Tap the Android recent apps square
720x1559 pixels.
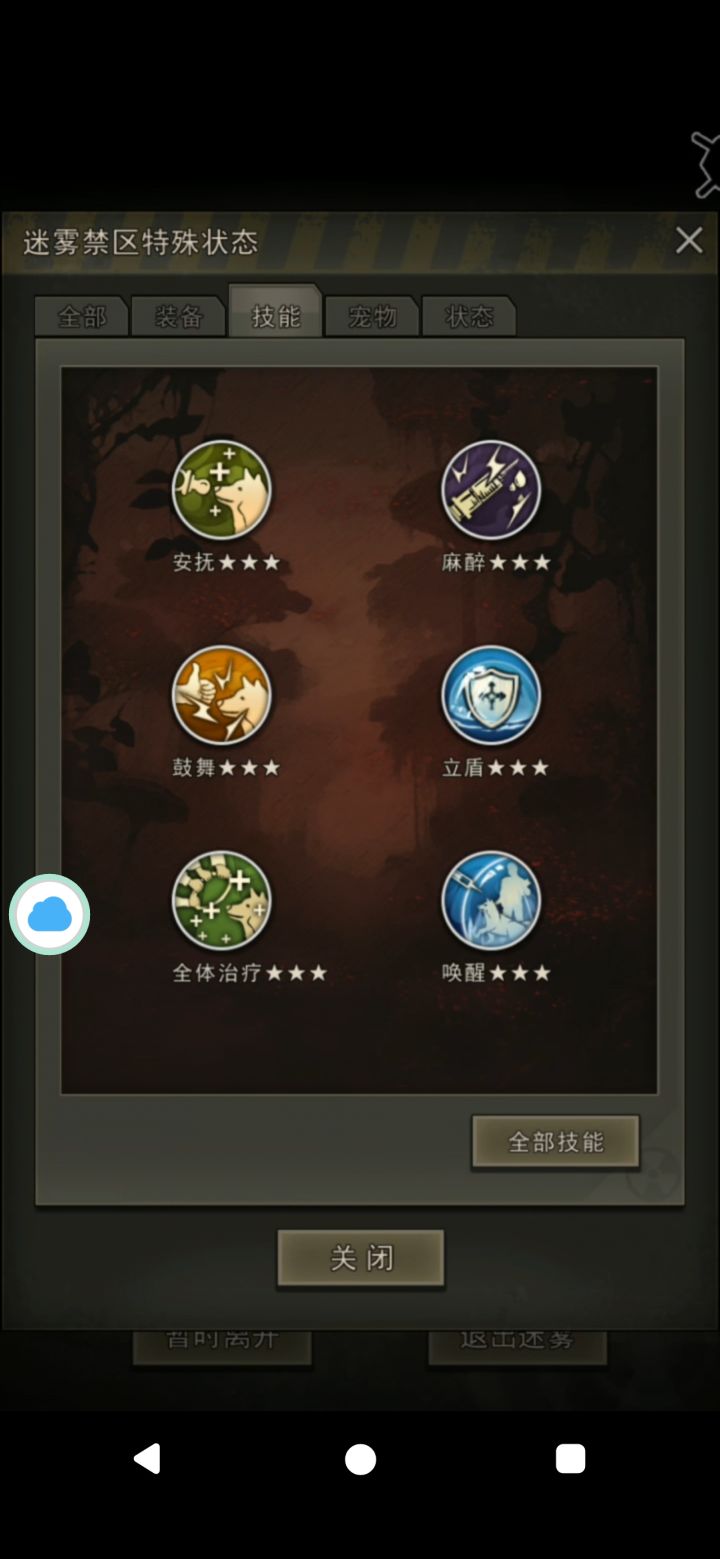571,1459
